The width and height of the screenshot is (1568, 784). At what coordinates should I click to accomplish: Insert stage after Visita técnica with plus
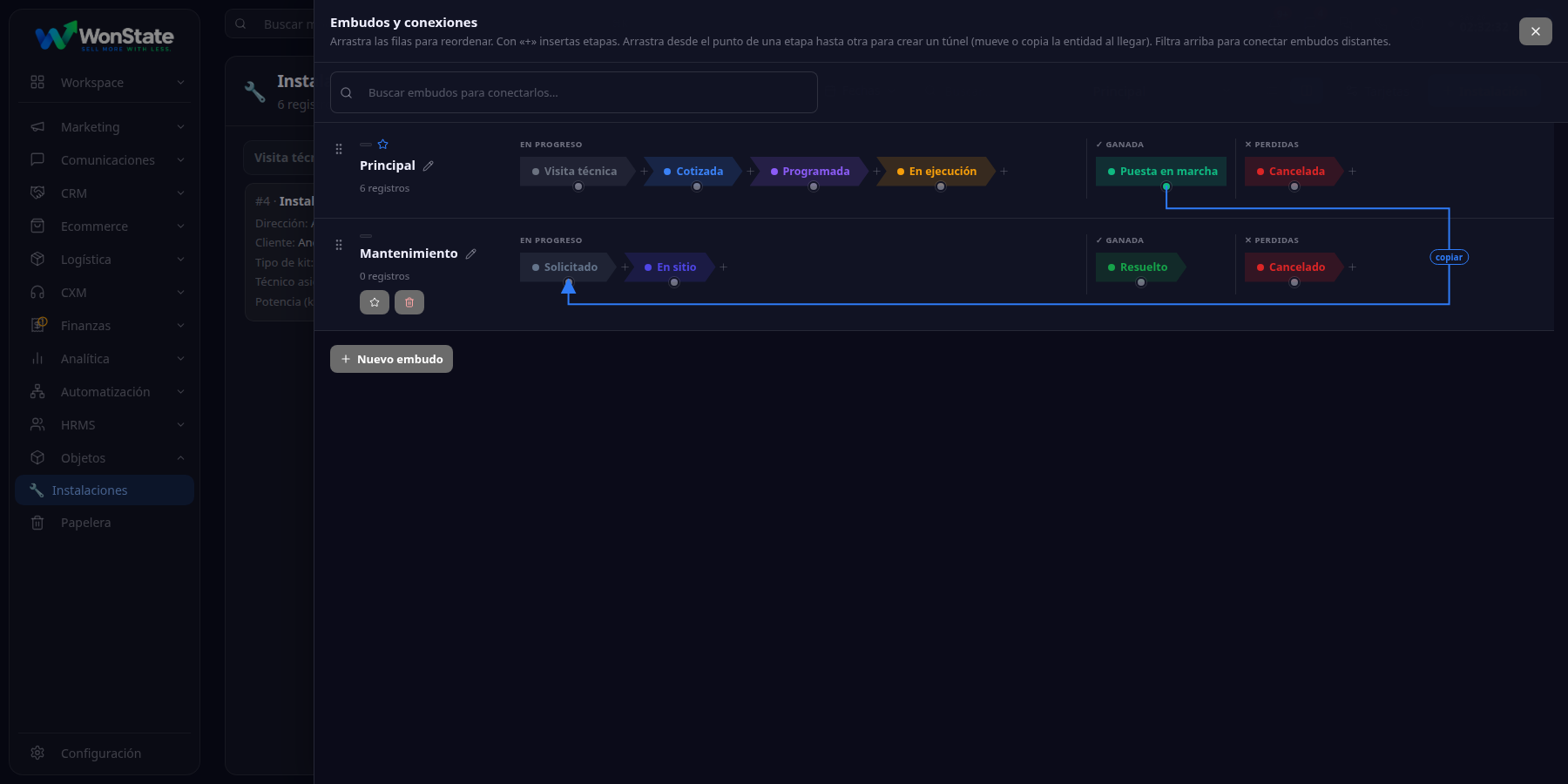(x=645, y=172)
